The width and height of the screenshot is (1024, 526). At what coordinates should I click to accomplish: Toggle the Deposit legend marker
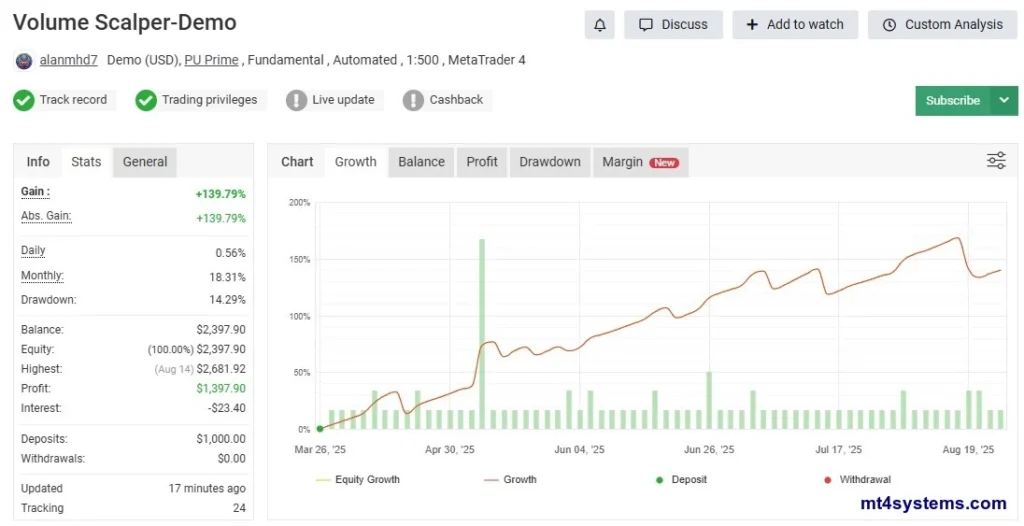pyautogui.click(x=681, y=480)
